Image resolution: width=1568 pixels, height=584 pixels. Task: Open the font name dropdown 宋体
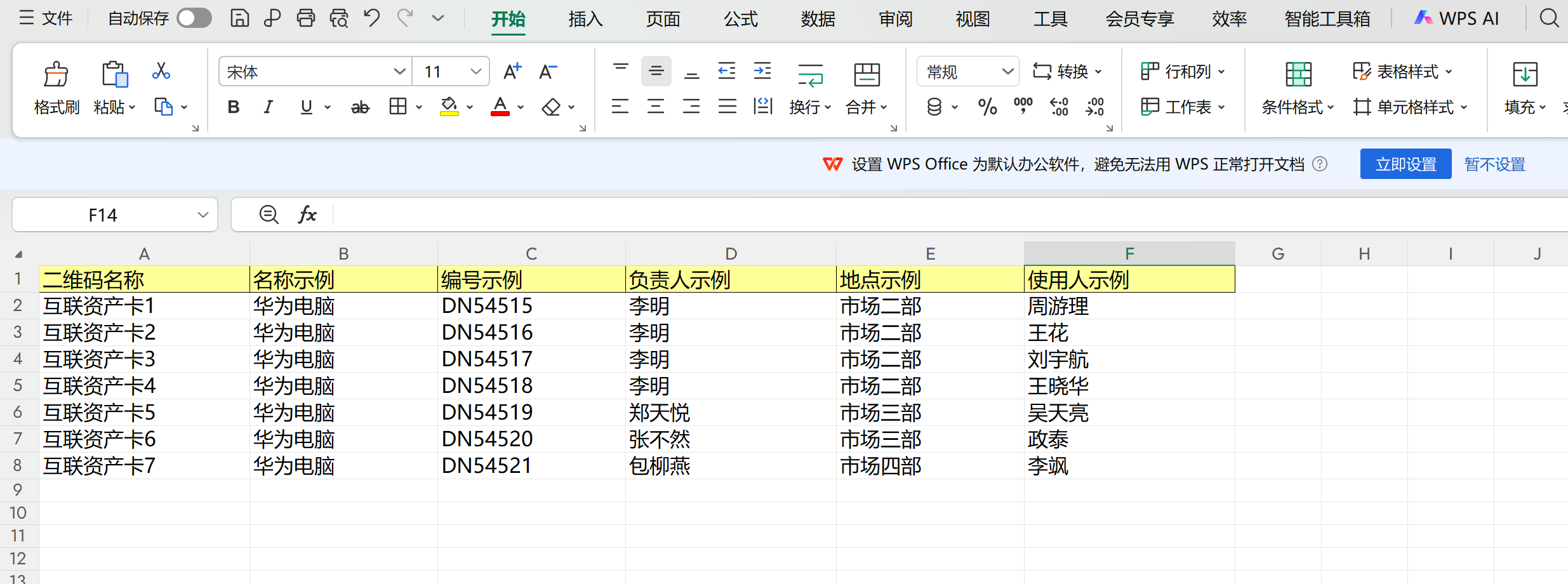[399, 71]
